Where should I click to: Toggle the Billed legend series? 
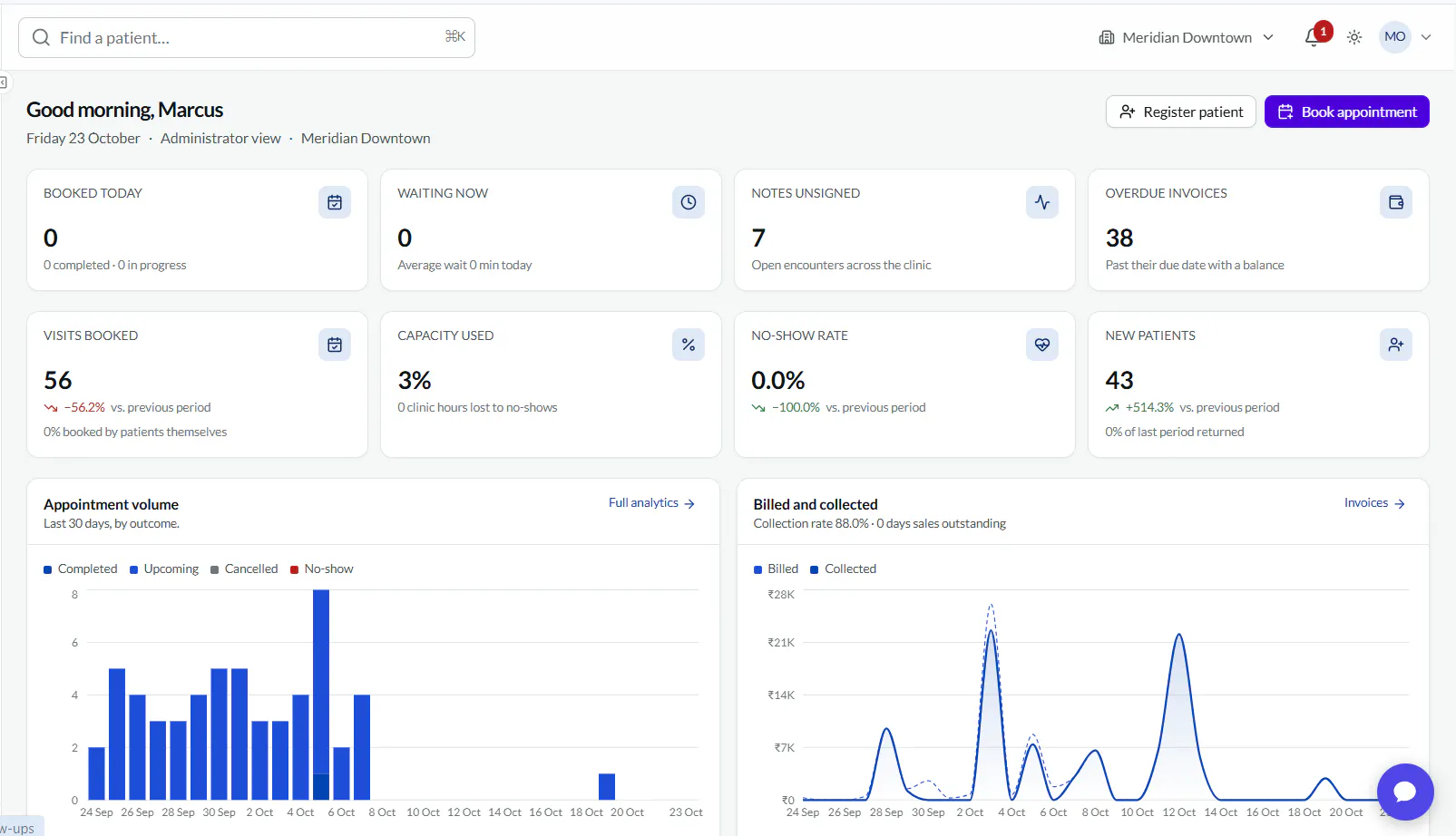point(777,569)
